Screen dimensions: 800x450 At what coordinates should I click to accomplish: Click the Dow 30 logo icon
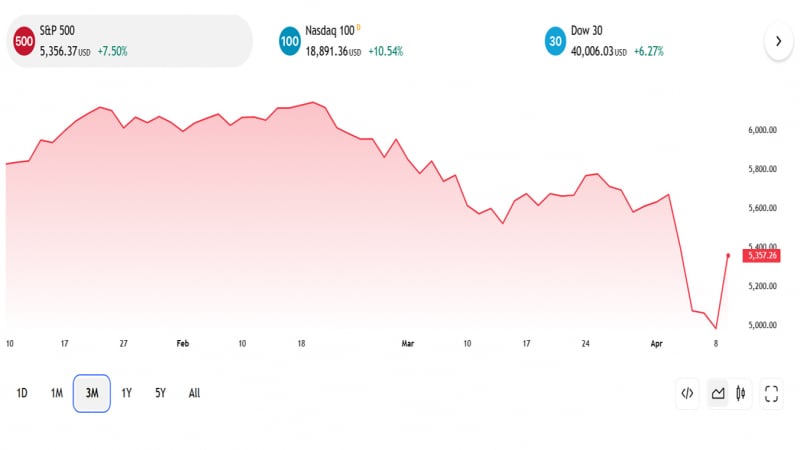pyautogui.click(x=556, y=41)
